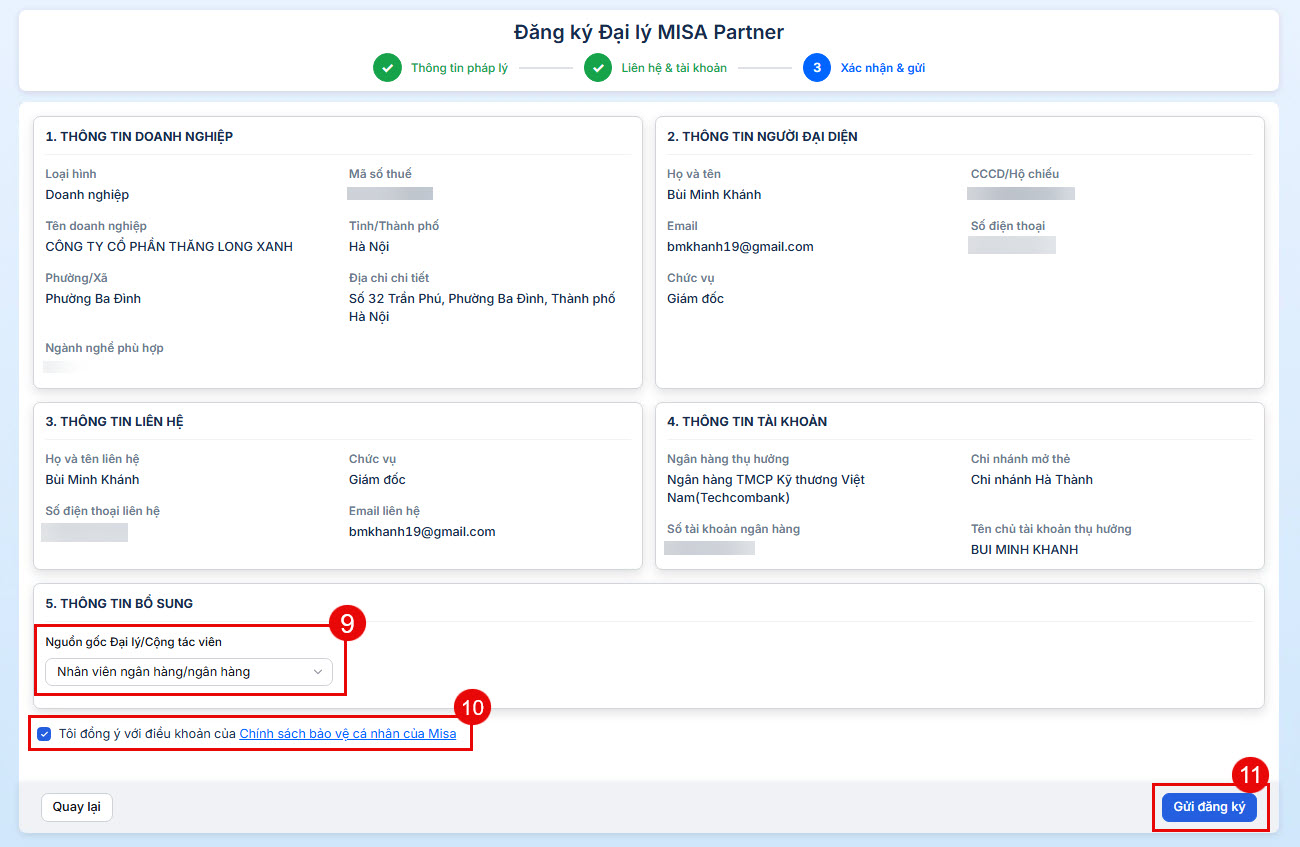Select the company name CÔNG TY CỔ PHẦN THĂNG LONG XANH
The image size is (1300, 847).
tap(169, 247)
